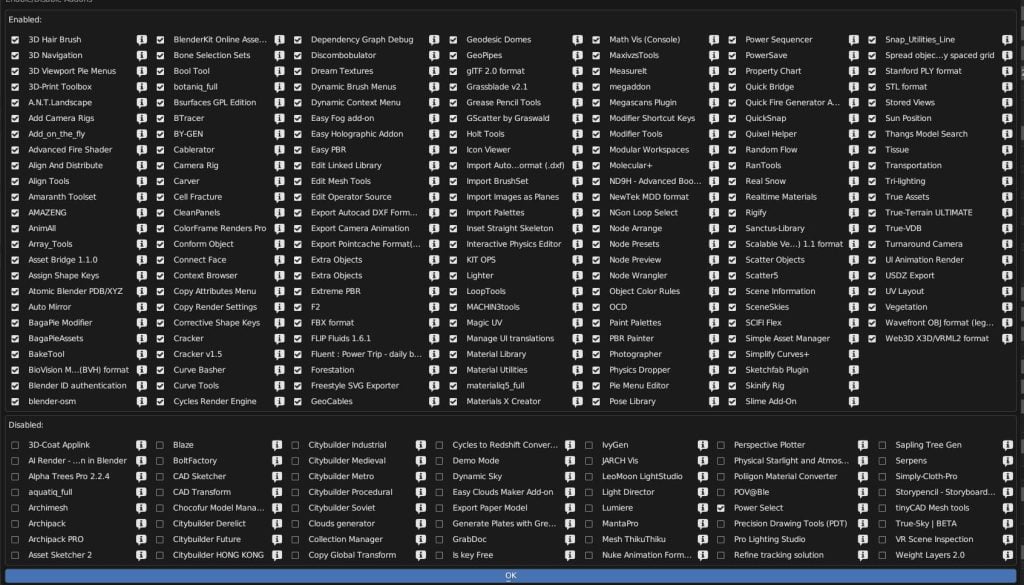Show info for Sun Position addon
The image size is (1024, 585).
[1007, 118]
